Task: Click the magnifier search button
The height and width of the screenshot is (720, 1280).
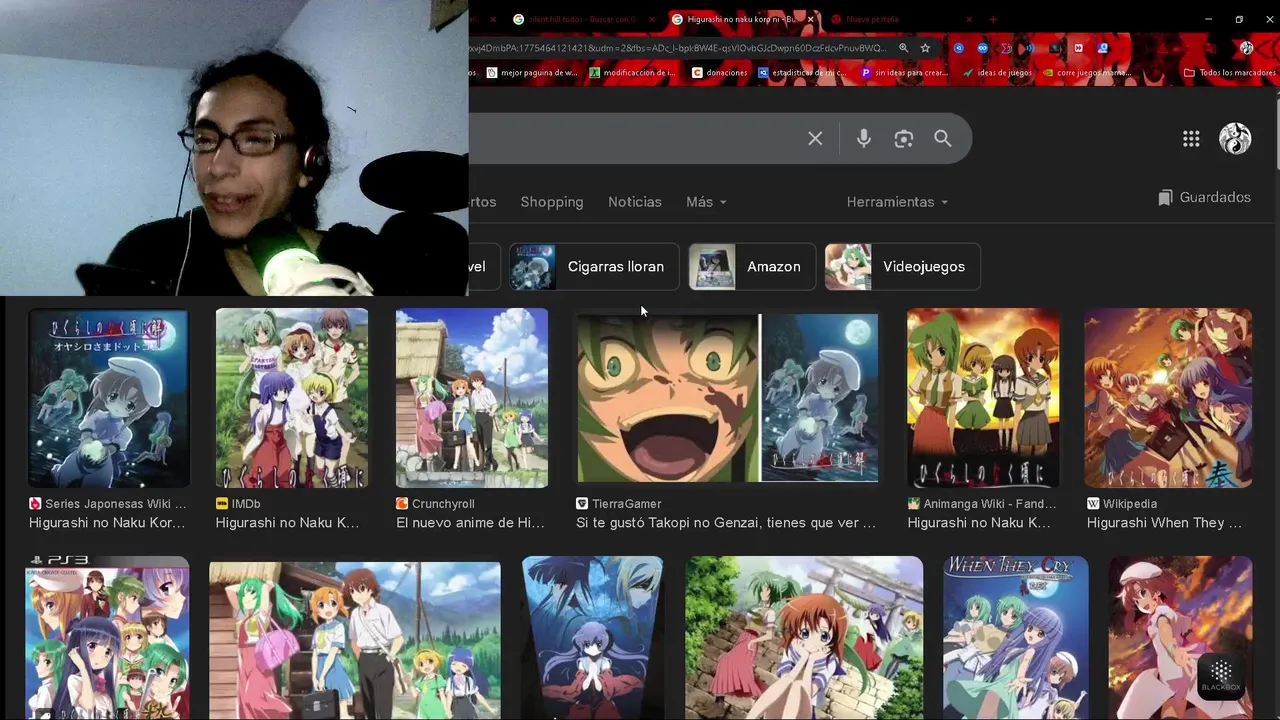Action: tap(943, 139)
